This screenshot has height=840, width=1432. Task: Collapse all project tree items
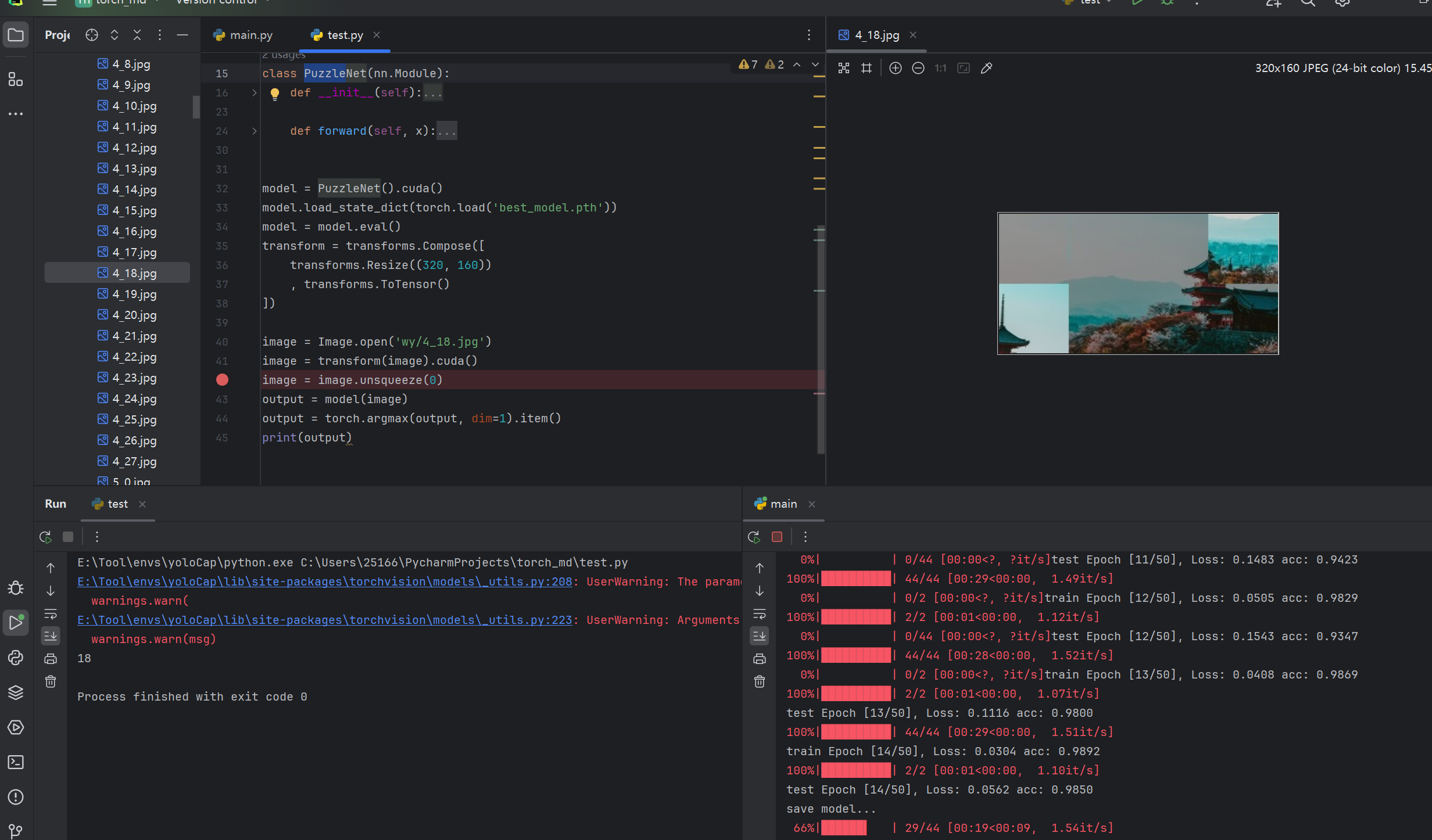click(137, 35)
